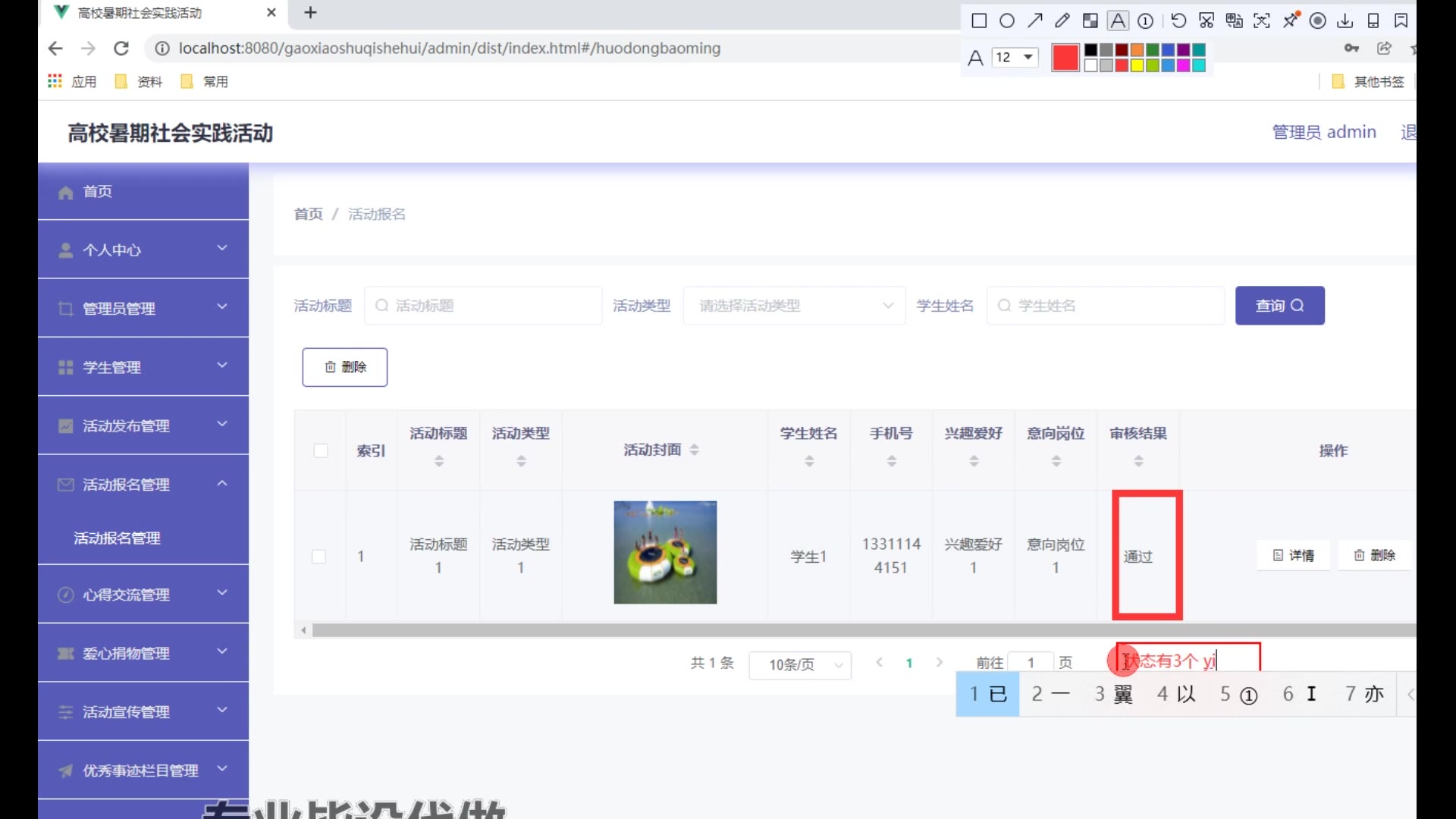Open a new browser tab

(x=310, y=13)
